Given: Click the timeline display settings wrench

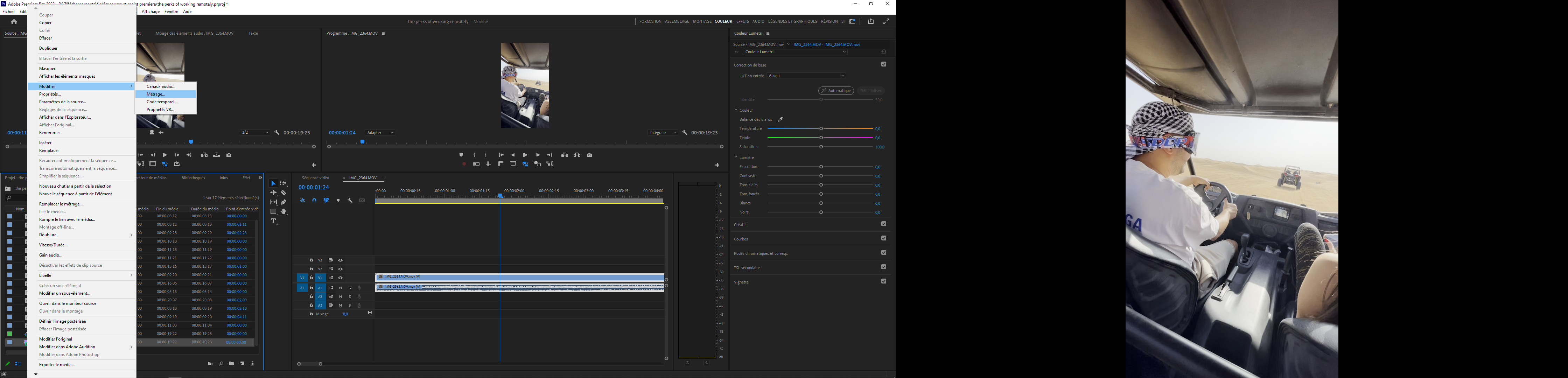Looking at the screenshot, I should click(350, 200).
